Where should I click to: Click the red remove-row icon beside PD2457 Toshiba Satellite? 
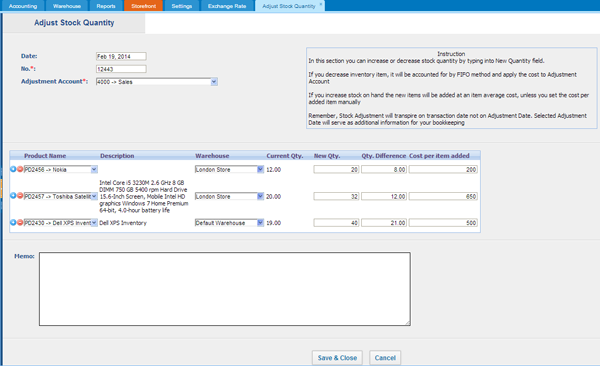(x=20, y=196)
